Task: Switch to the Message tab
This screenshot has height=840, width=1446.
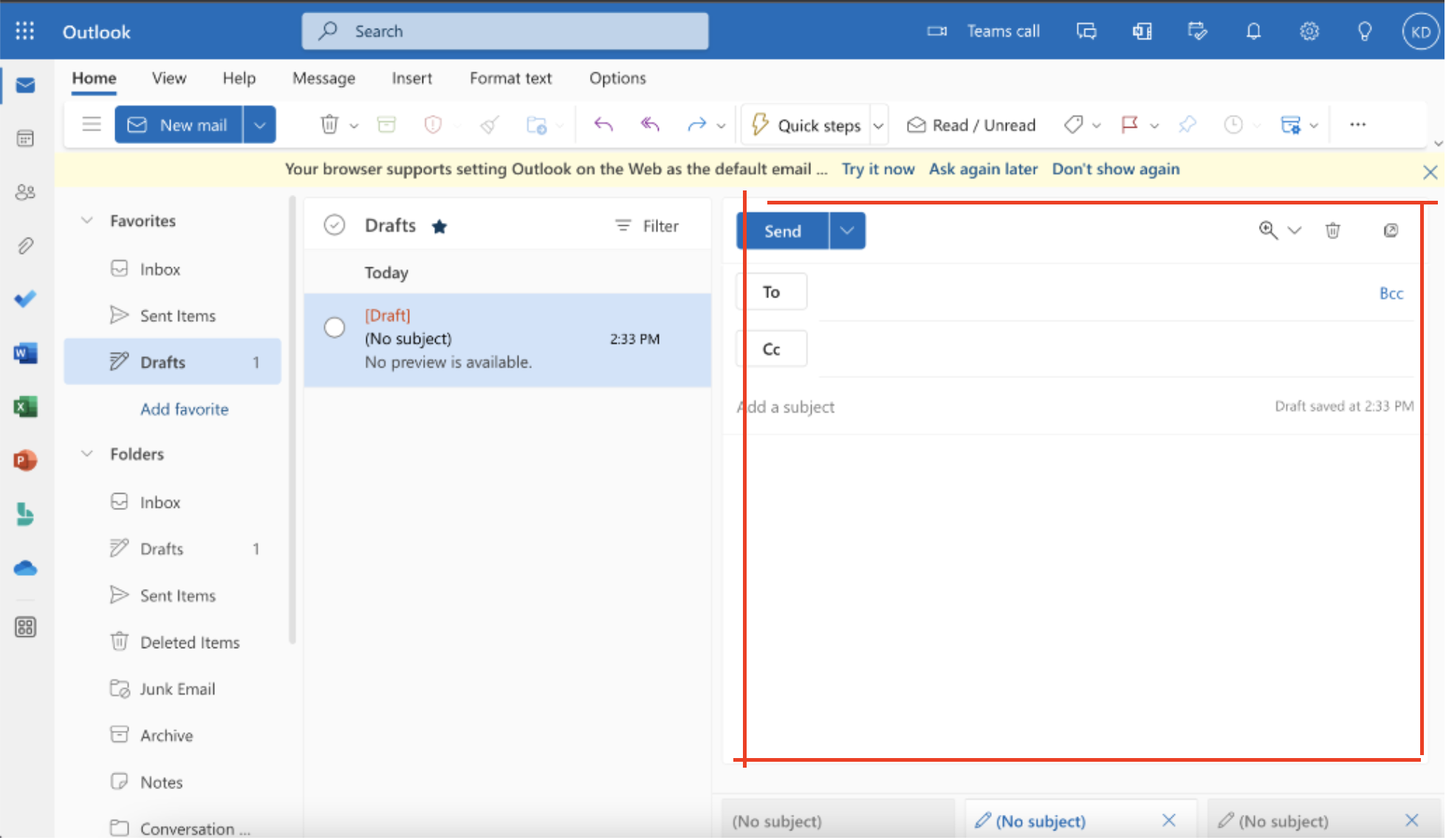Action: [323, 78]
